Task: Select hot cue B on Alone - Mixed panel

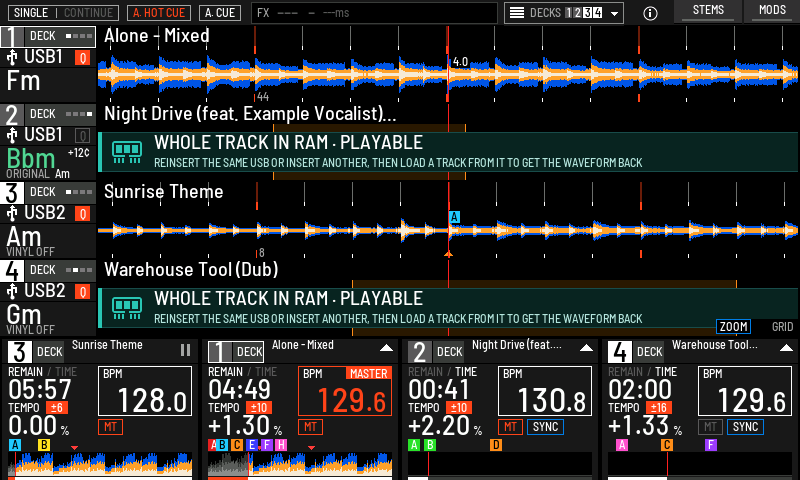Action: click(222, 445)
